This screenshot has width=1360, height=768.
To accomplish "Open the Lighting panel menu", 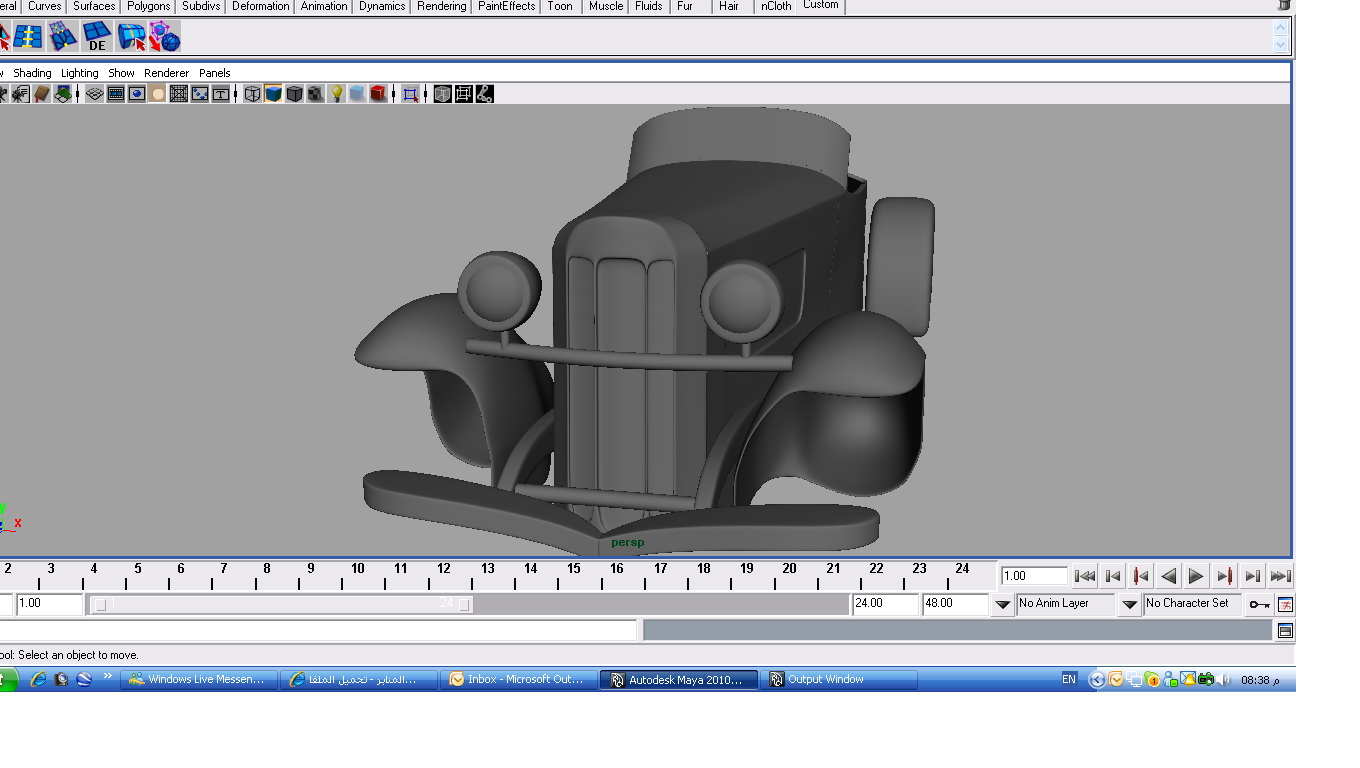I will point(80,73).
